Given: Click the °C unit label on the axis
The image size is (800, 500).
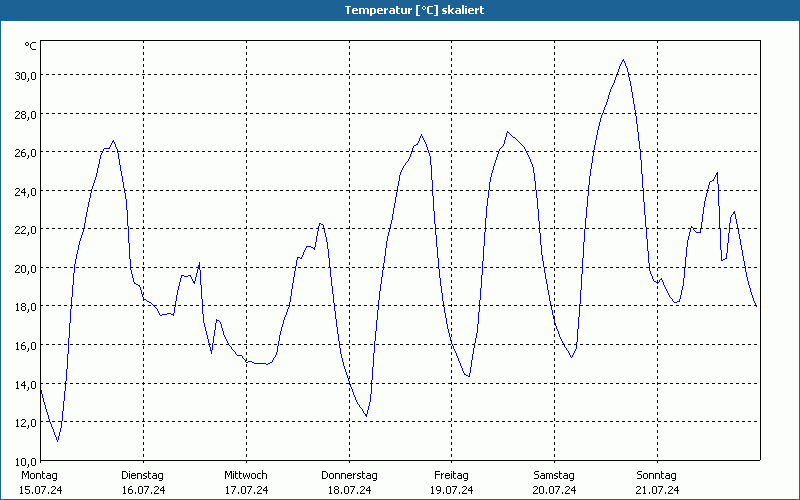Looking at the screenshot, I should click(x=31, y=46).
